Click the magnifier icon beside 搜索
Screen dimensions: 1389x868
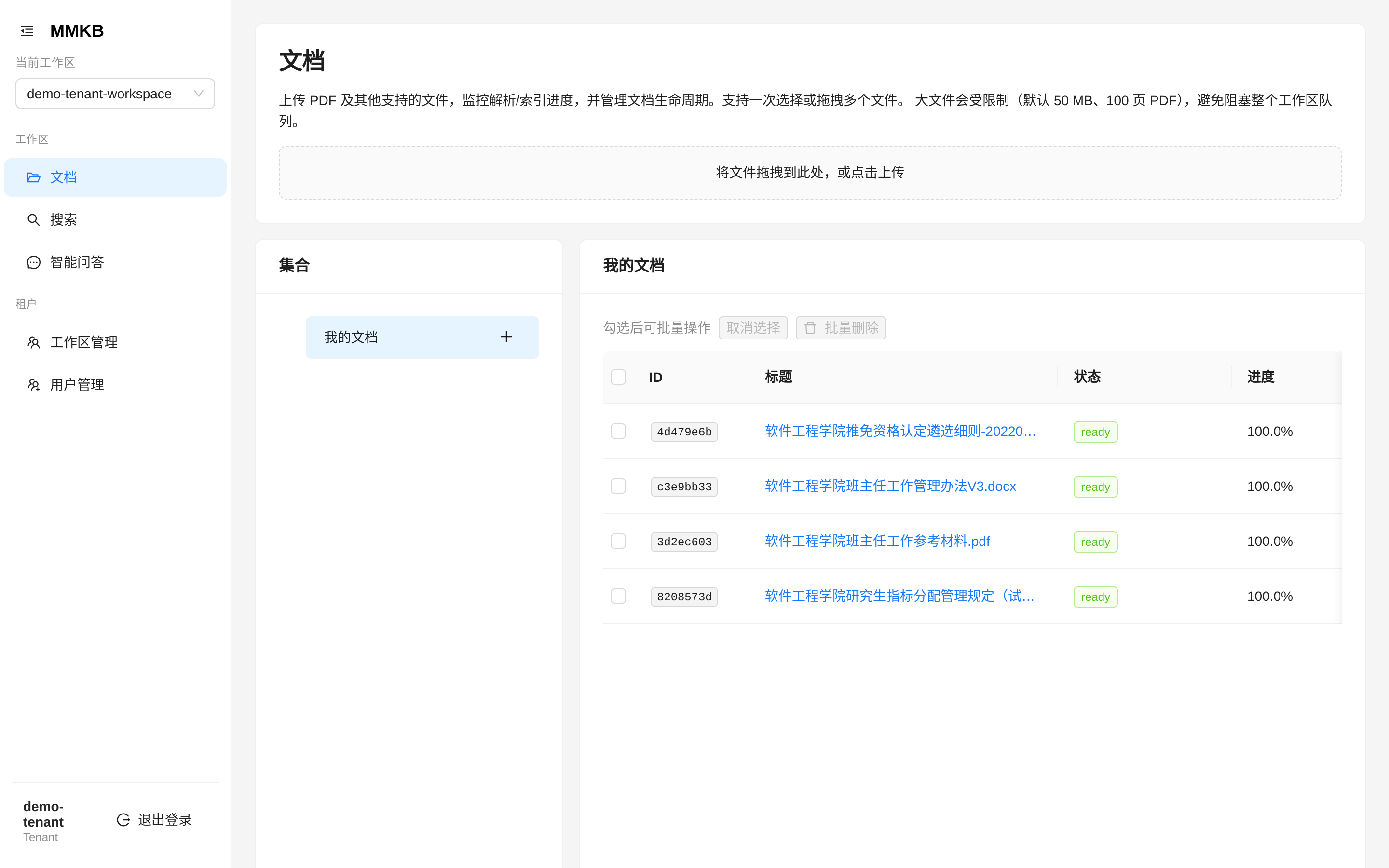coord(33,220)
